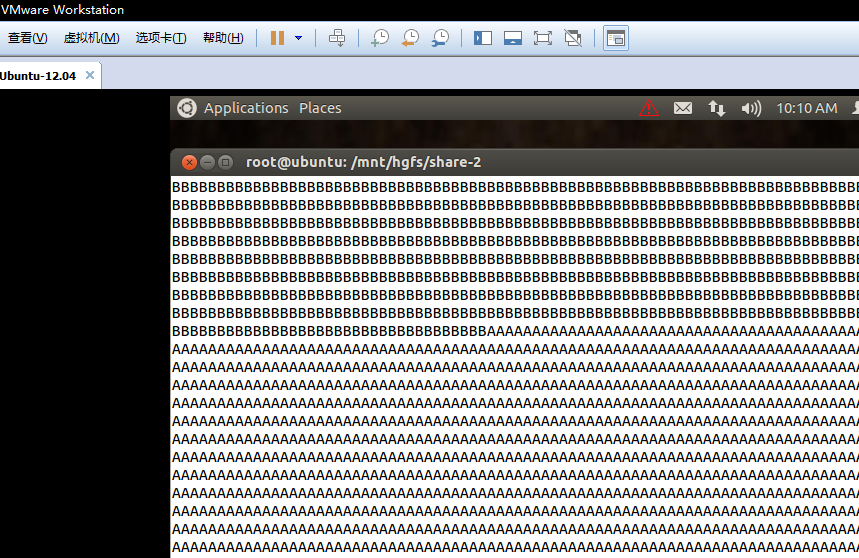The width and height of the screenshot is (859, 558).
Task: Open the 选项卡(T) menu
Action: tap(161, 38)
